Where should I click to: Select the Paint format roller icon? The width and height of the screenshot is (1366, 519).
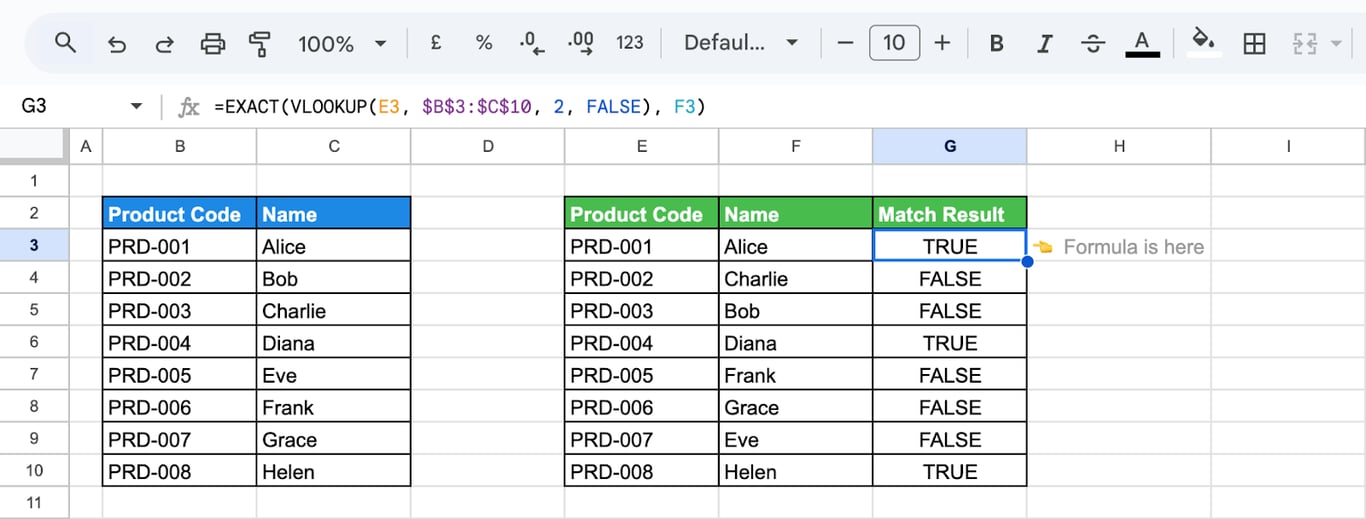(x=260, y=44)
